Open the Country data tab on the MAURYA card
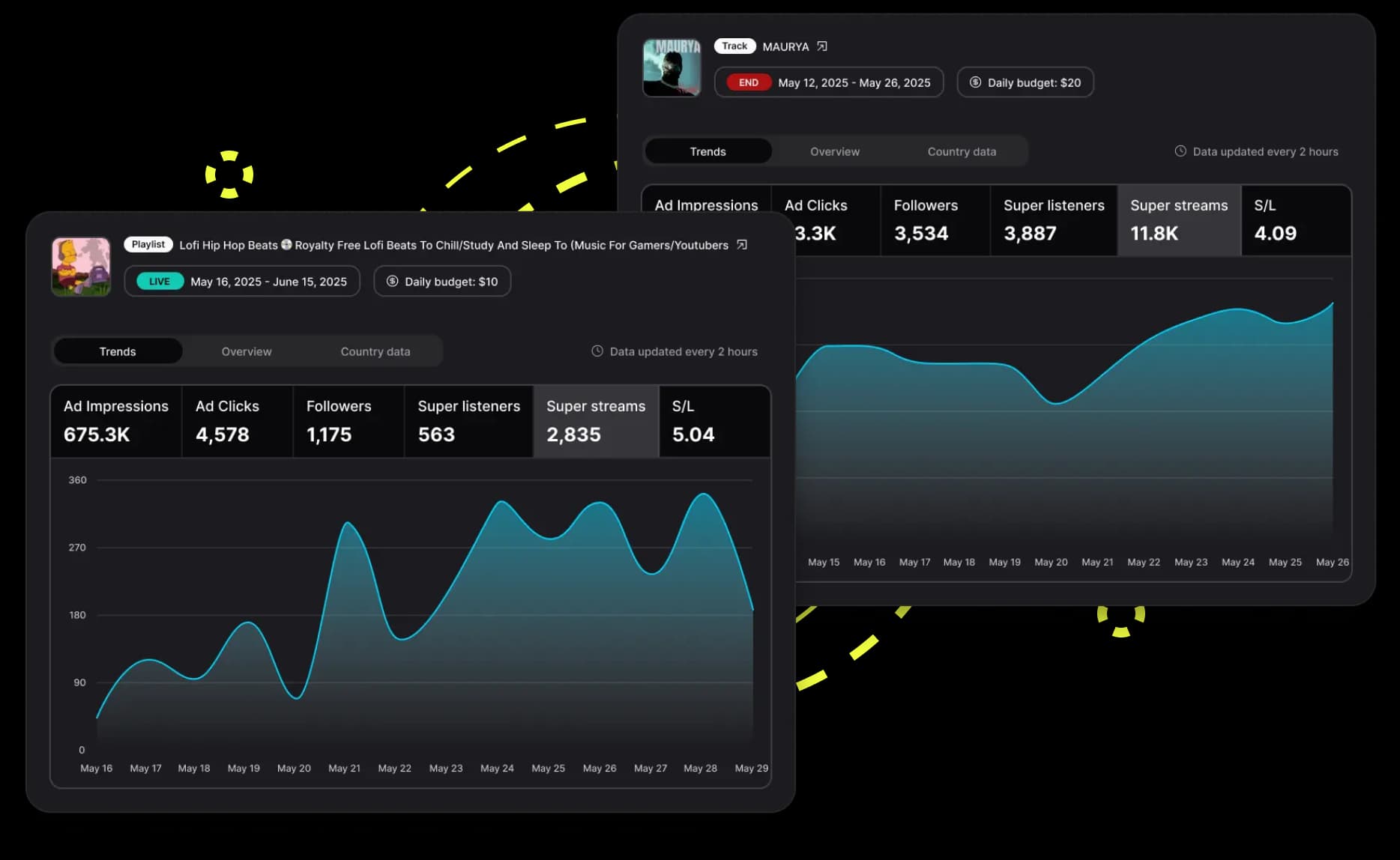Image resolution: width=1400 pixels, height=860 pixels. click(962, 151)
